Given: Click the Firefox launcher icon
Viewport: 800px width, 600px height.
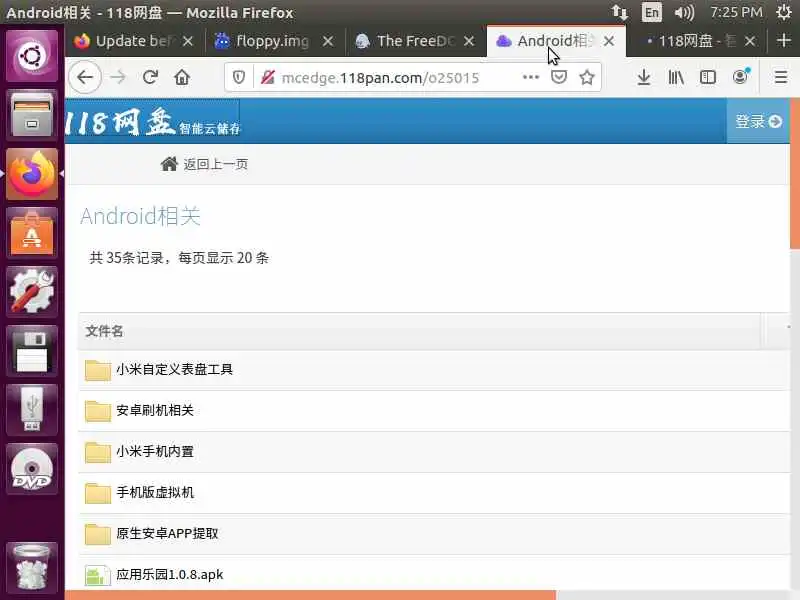Looking at the screenshot, I should click(x=32, y=174).
